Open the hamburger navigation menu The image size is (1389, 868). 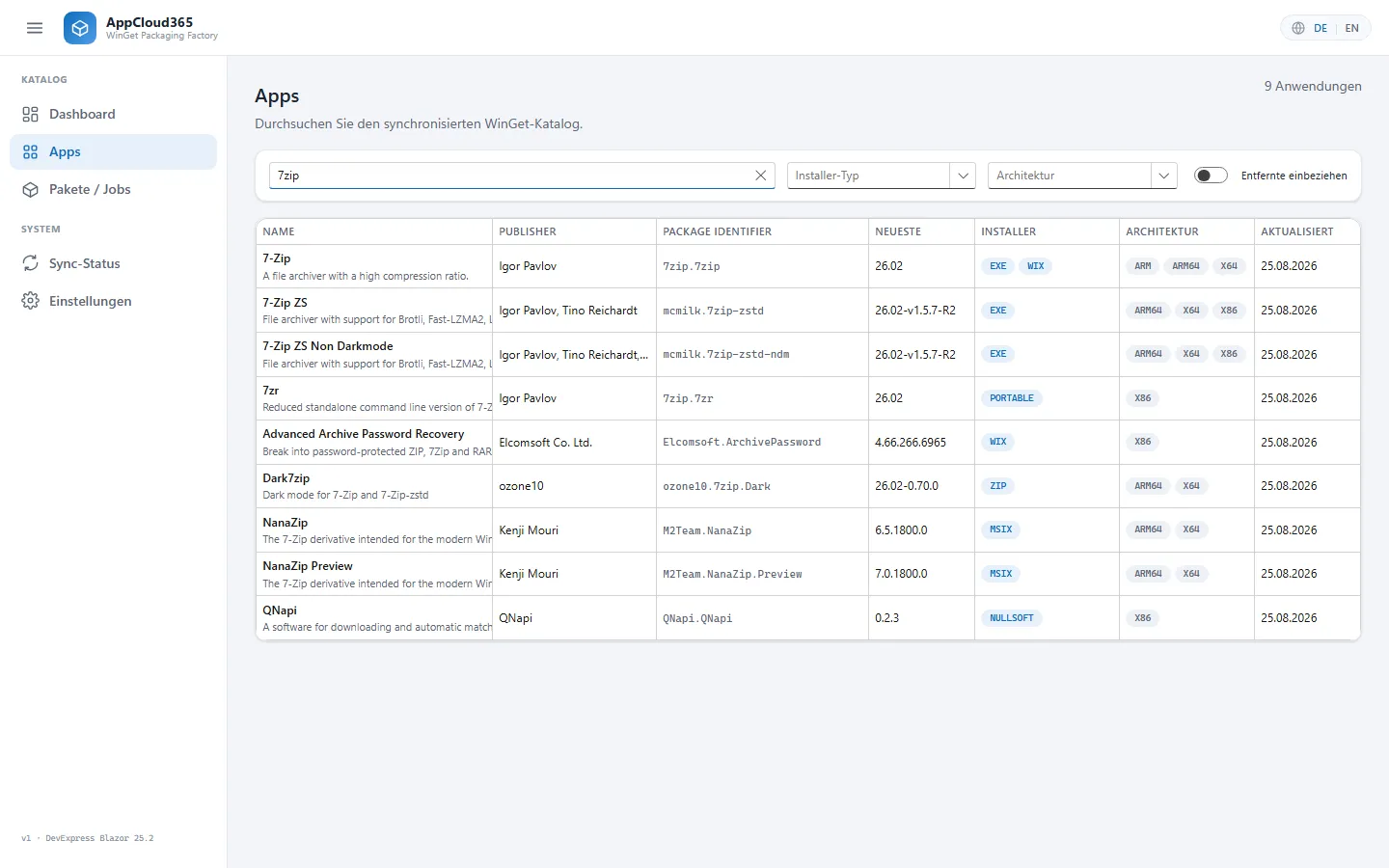(x=35, y=28)
